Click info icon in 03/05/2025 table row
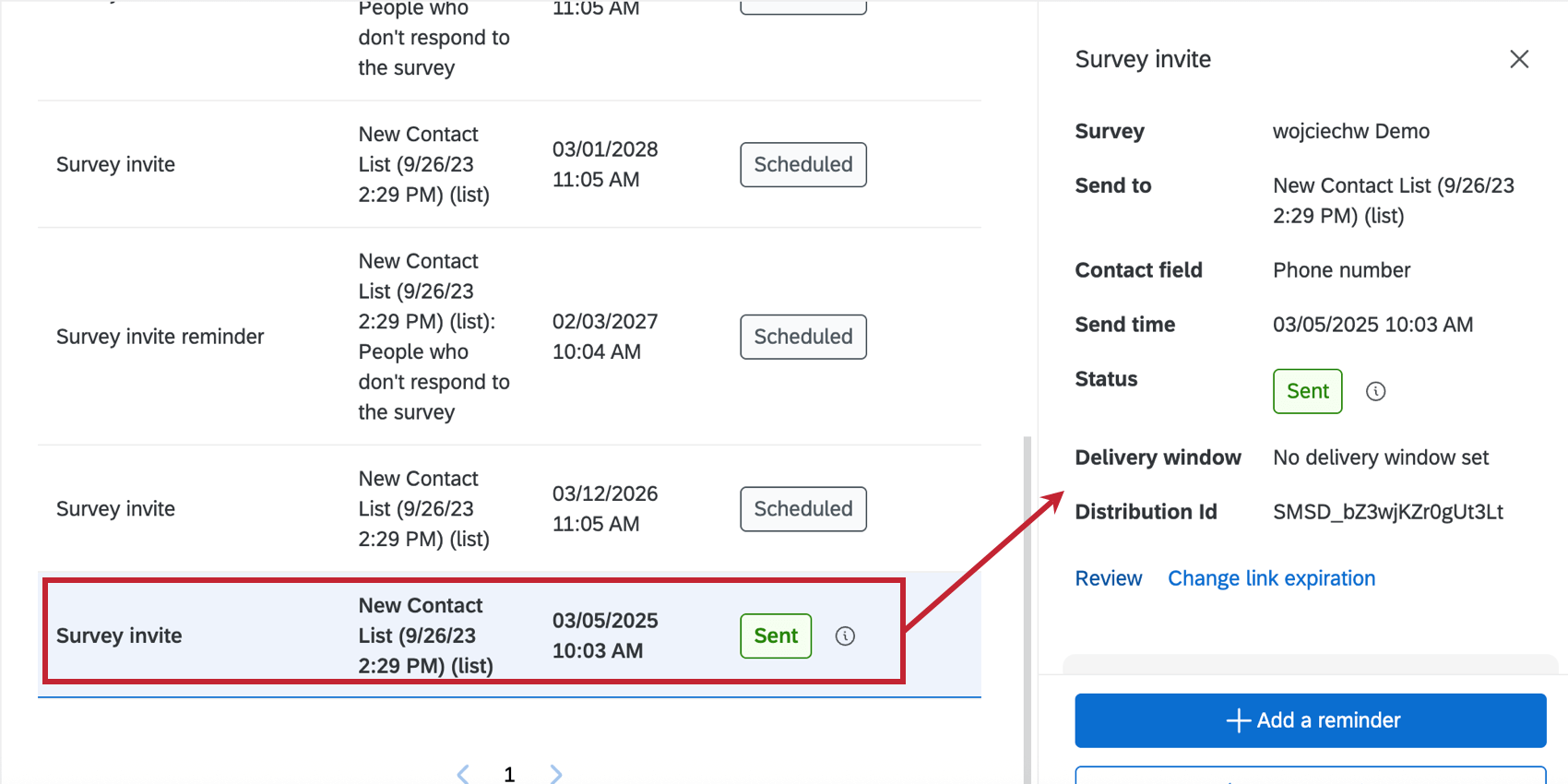Image resolution: width=1568 pixels, height=784 pixels. [845, 636]
